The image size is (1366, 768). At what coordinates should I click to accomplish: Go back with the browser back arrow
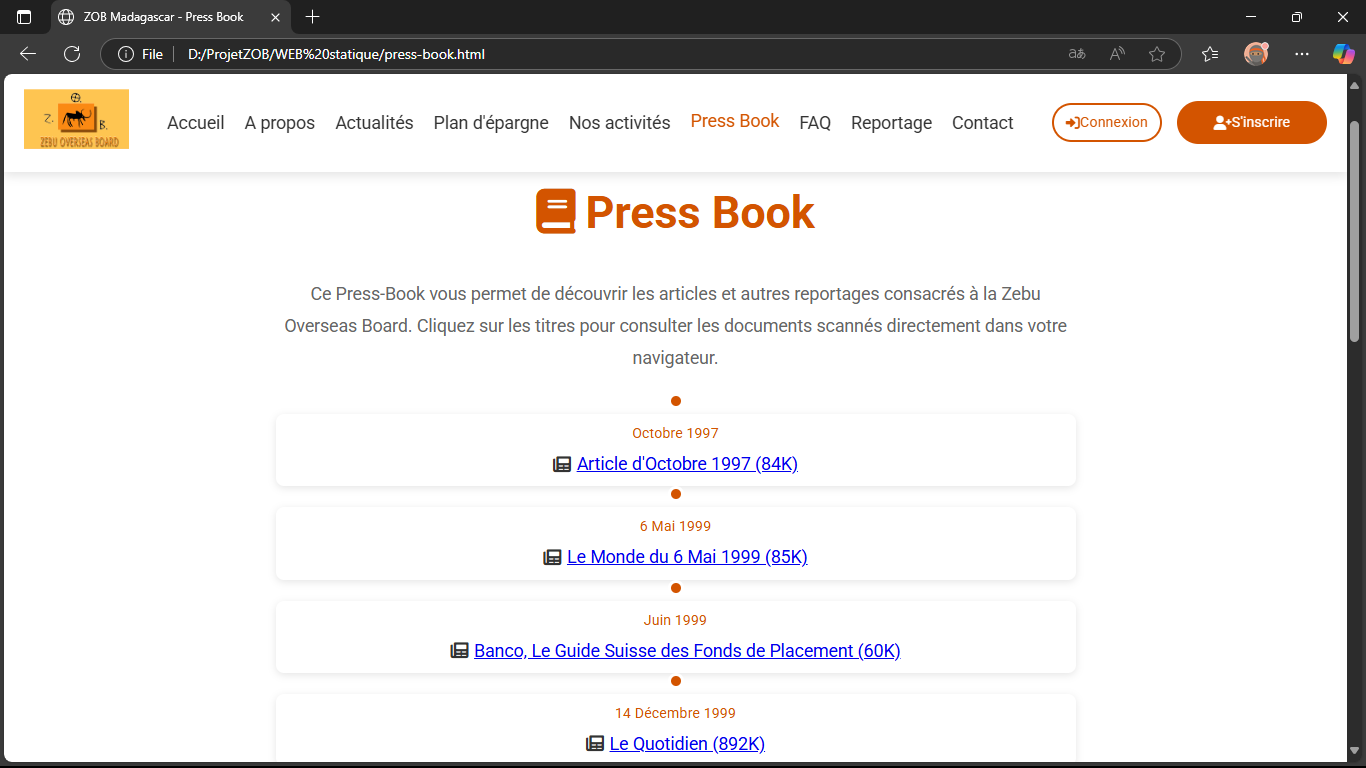[28, 54]
